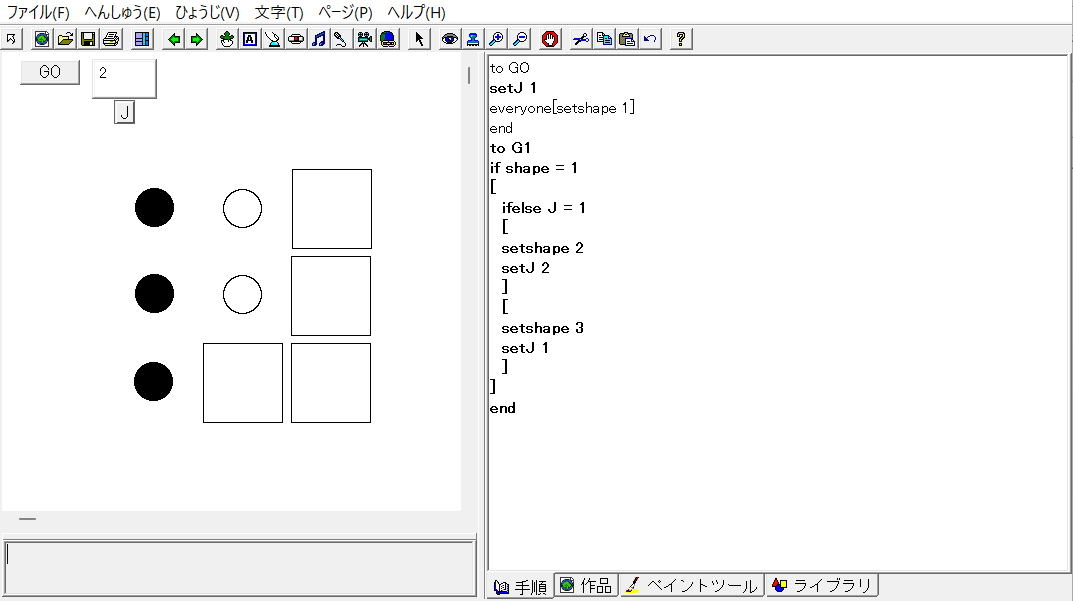Click the second-row white circle turtle
Screen dimensions: 1073x601
point(242,294)
